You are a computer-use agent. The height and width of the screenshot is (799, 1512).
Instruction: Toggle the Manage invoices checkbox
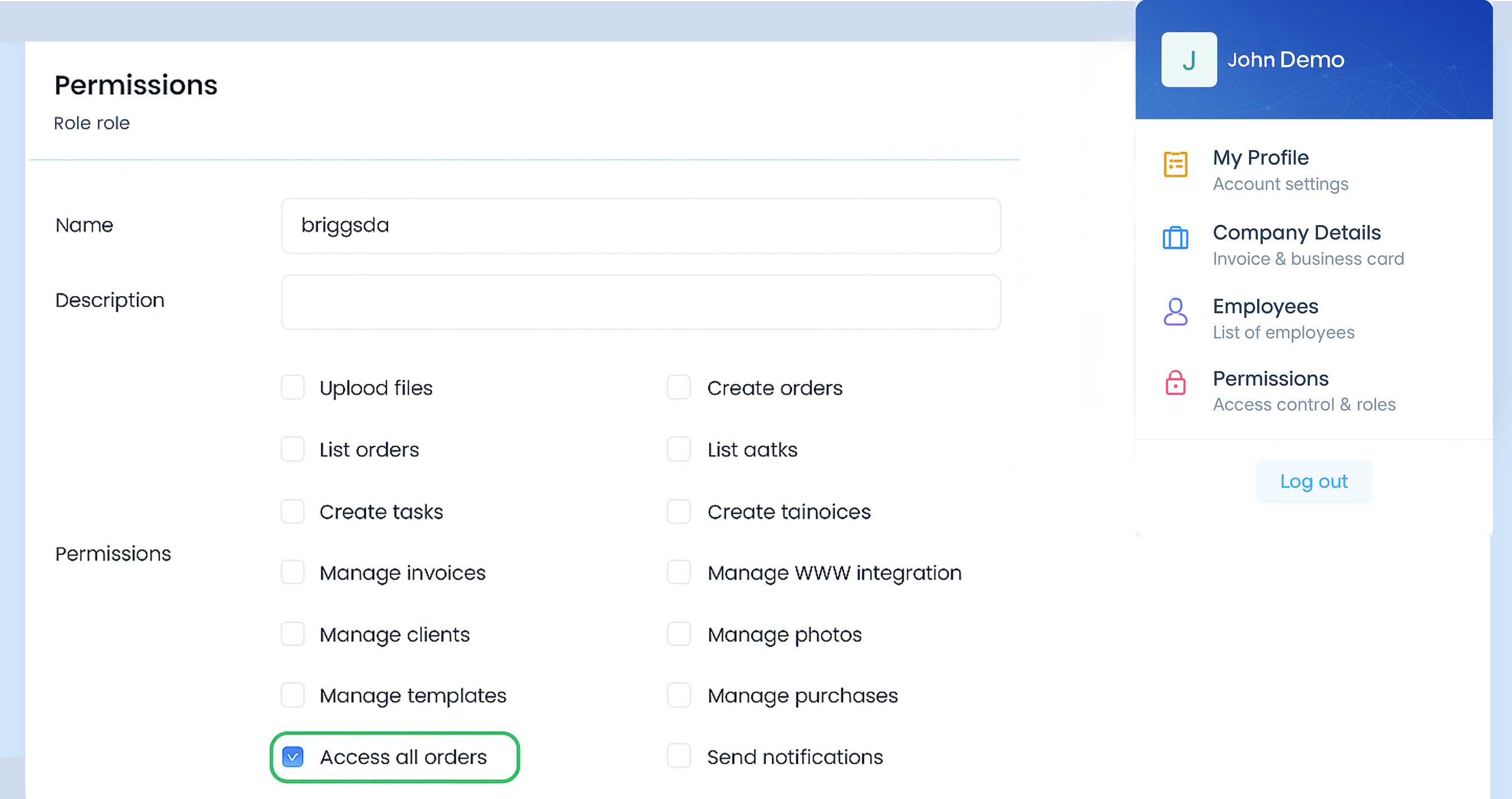(292, 572)
